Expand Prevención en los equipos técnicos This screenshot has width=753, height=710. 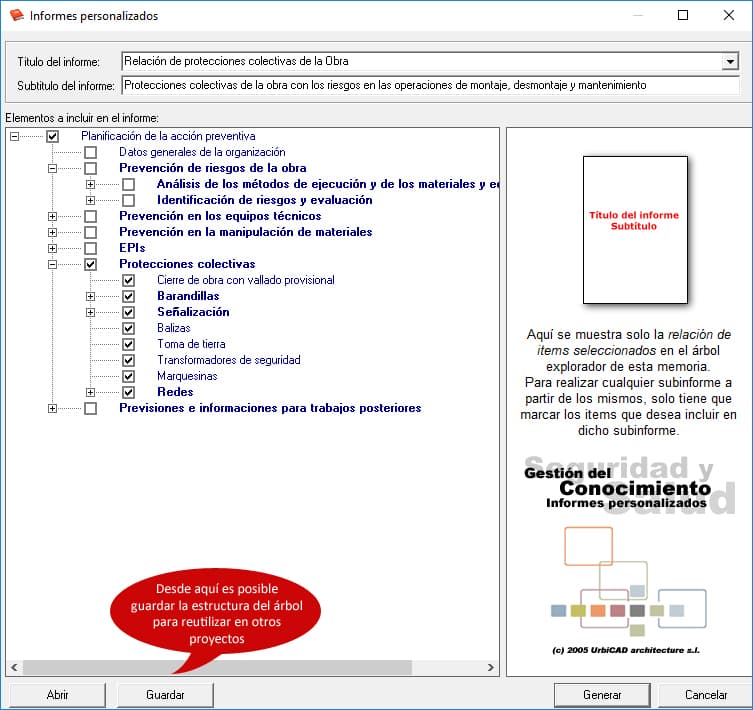(x=52, y=217)
